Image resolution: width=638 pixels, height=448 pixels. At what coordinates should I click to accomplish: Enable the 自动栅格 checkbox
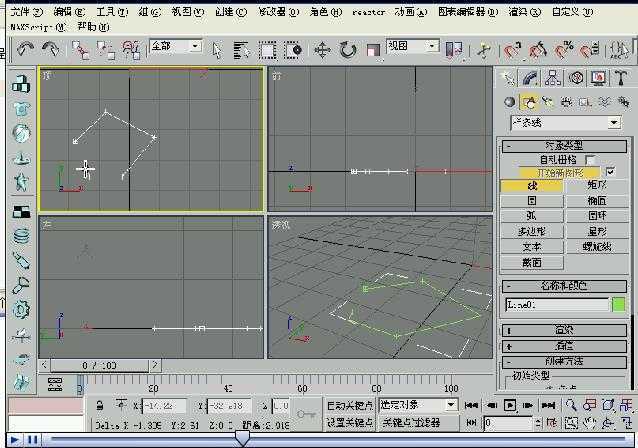pyautogui.click(x=589, y=160)
